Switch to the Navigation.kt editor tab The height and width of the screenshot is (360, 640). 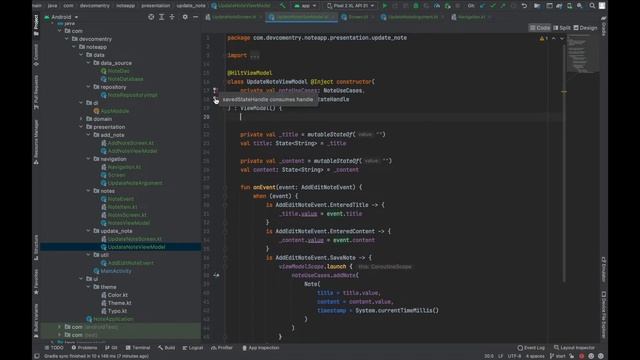click(x=471, y=17)
